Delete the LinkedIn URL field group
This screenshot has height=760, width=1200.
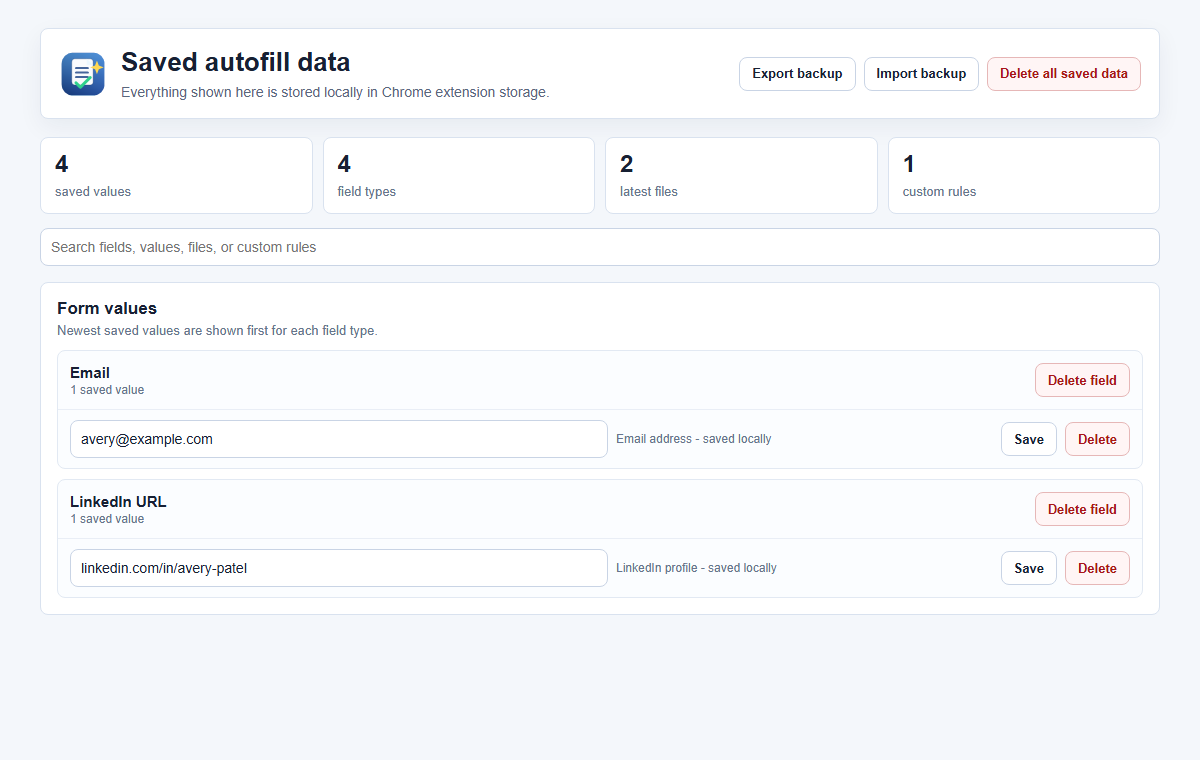1082,509
